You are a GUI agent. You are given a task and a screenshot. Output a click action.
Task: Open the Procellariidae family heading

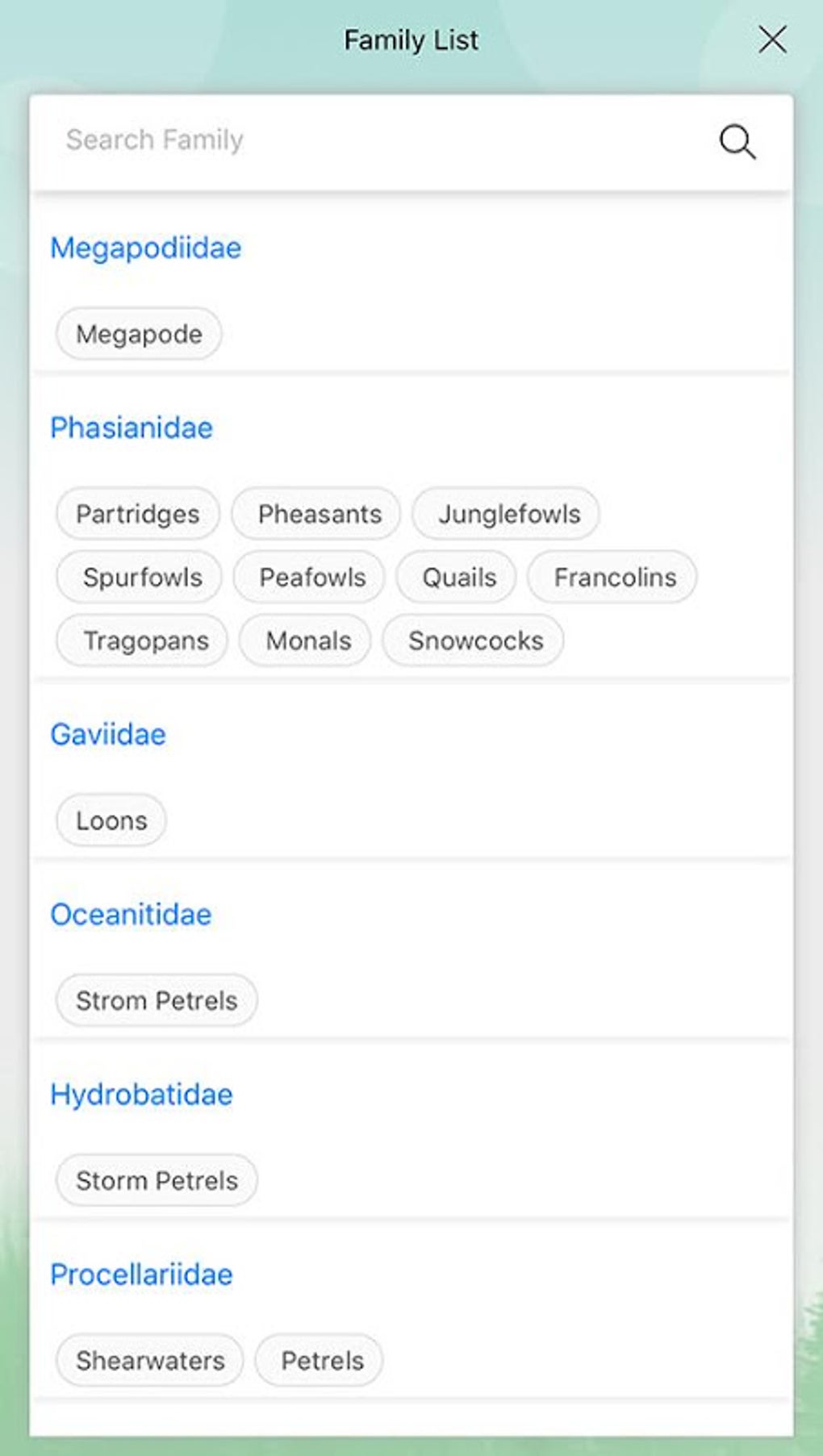pos(141,1274)
